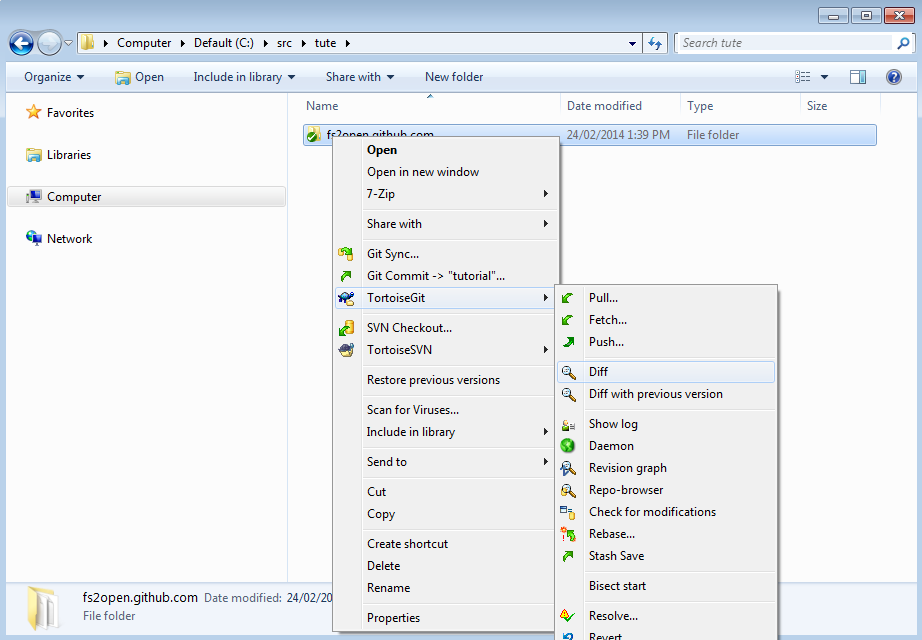Click the Search tute input field
This screenshot has width=922, height=640.
coord(784,43)
